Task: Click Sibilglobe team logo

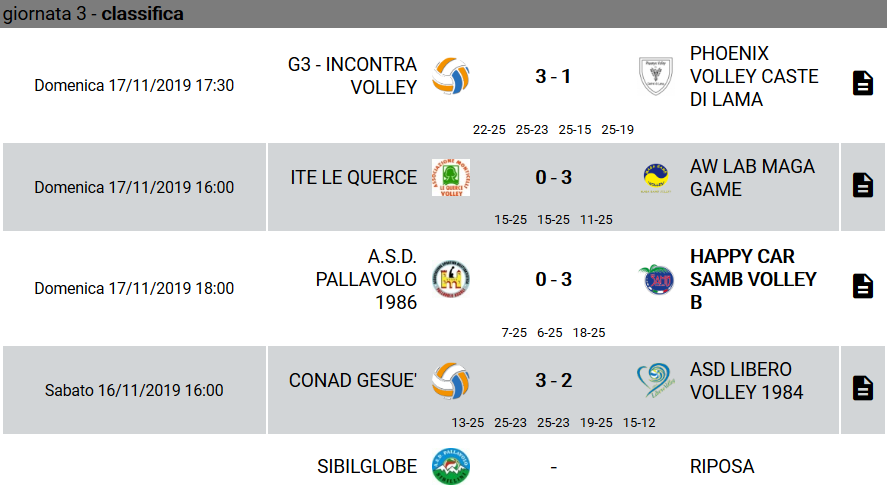Action: pos(451,466)
